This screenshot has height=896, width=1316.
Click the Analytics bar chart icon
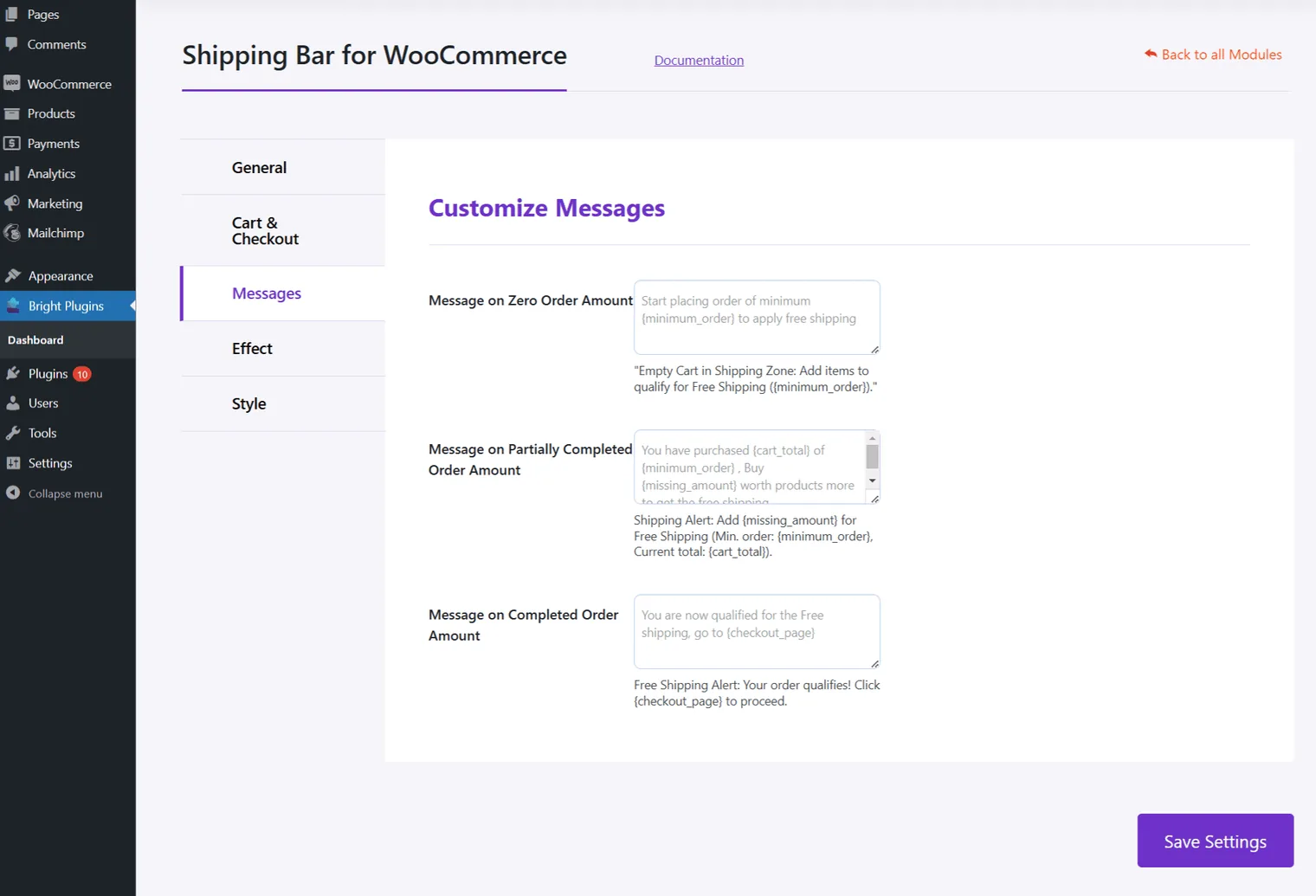coord(12,173)
